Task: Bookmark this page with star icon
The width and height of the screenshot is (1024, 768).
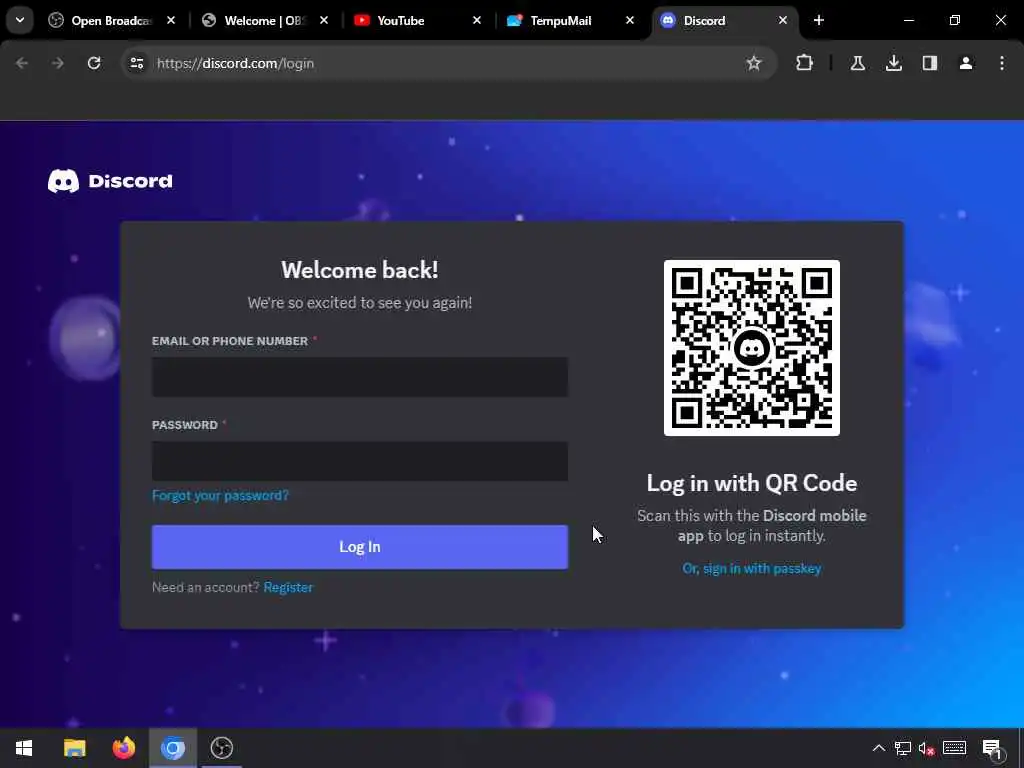Action: tap(754, 63)
